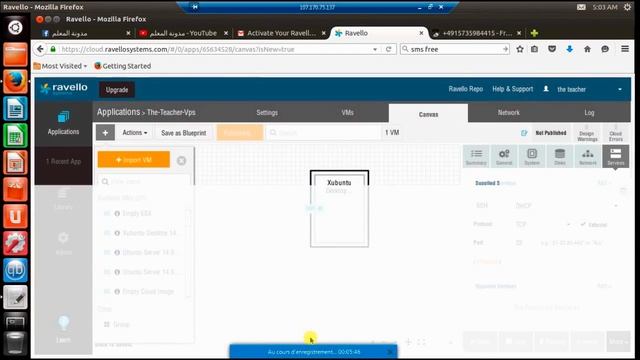This screenshot has width=640, height=360.
Task: Open the Learn lightbulb in the sidebar
Action: click(x=63, y=329)
